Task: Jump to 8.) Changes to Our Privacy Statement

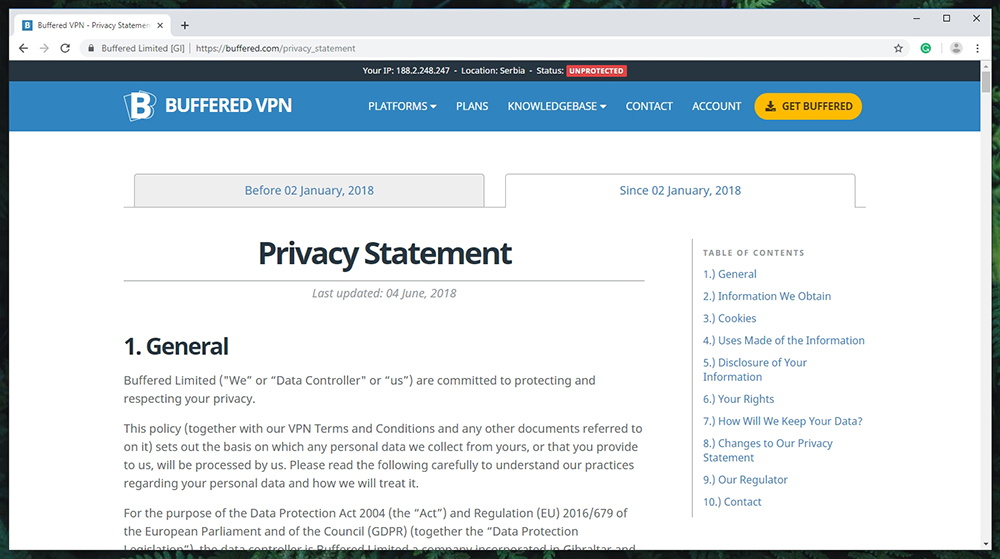Action: [x=768, y=450]
